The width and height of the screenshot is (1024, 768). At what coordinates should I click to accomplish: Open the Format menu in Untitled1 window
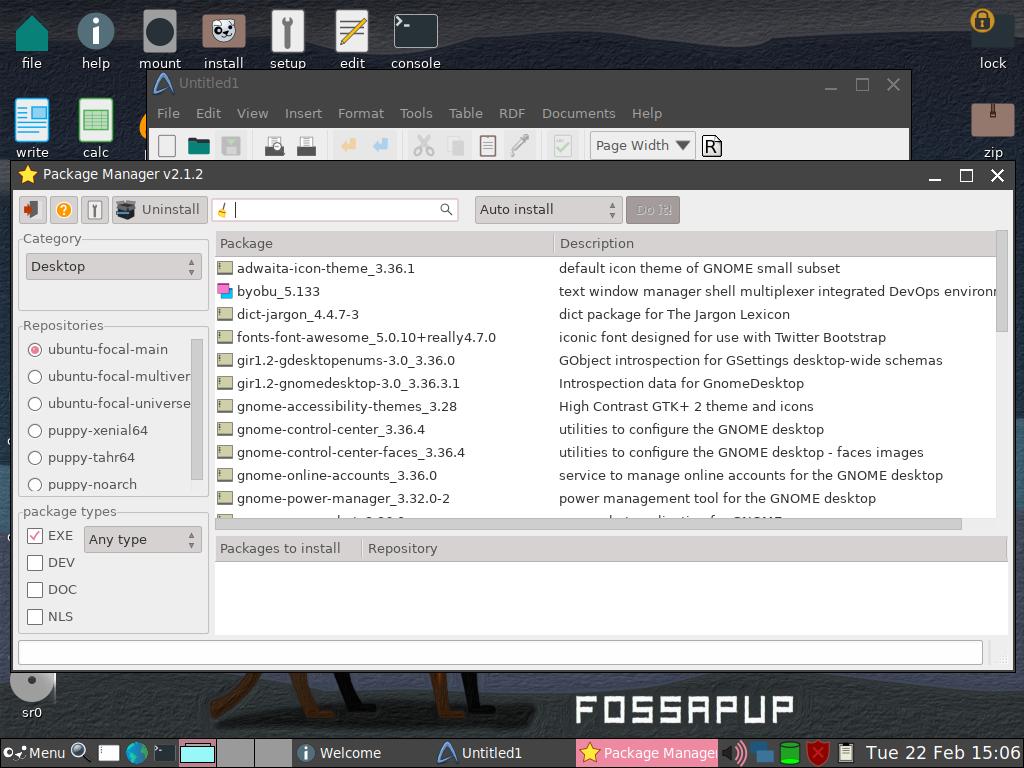360,114
